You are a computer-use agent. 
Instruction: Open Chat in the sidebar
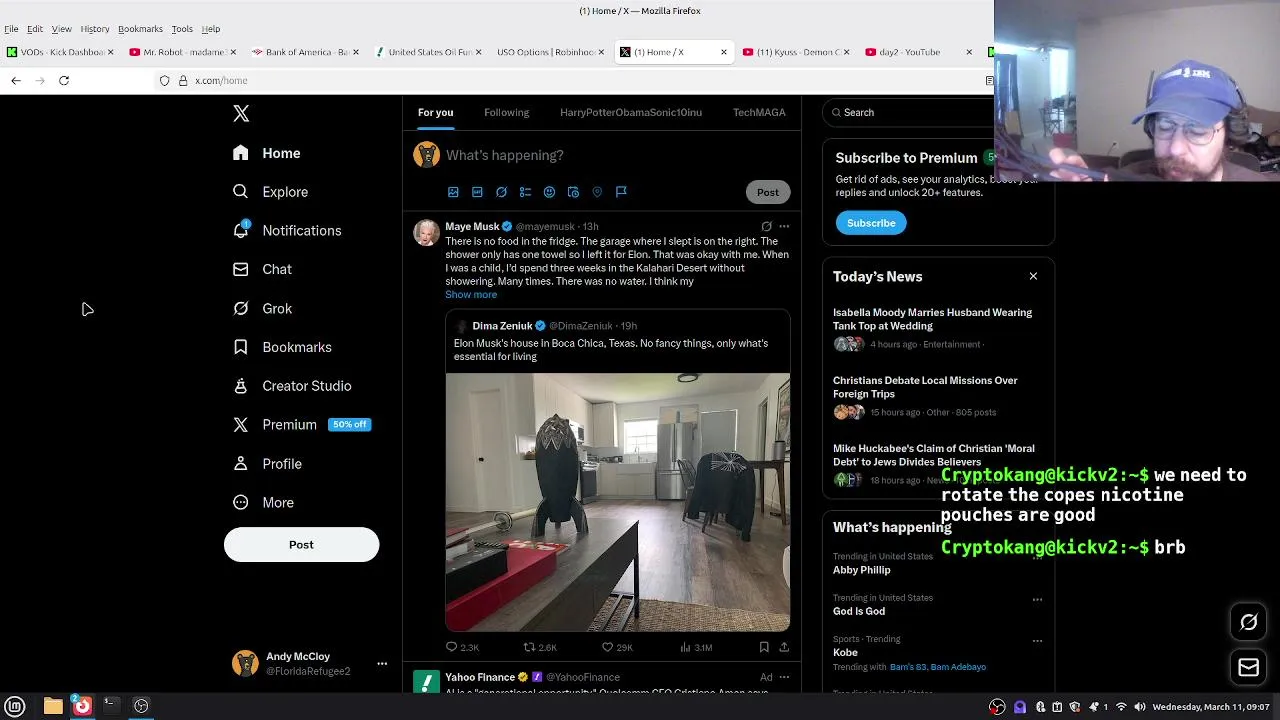262,269
